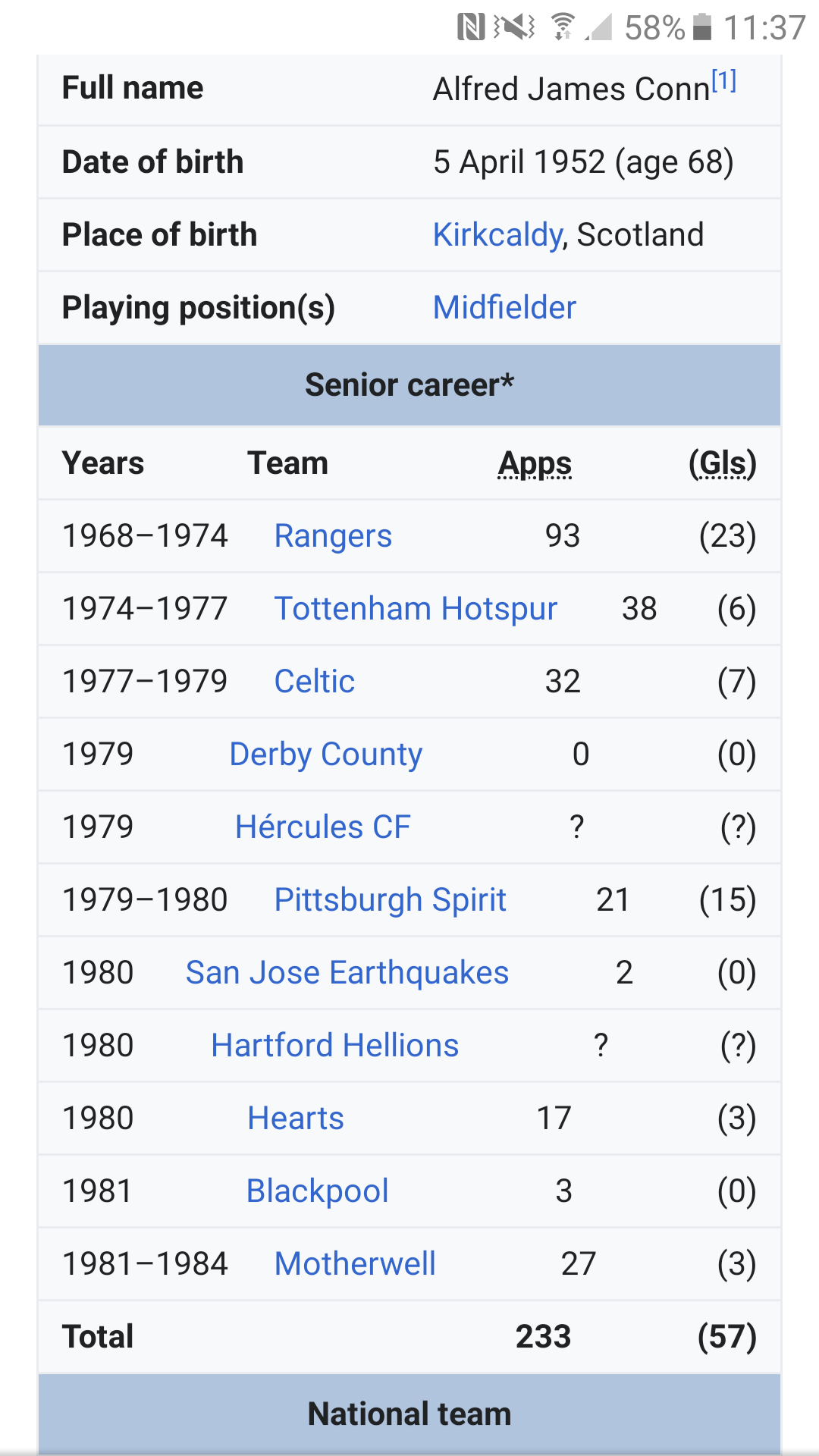
Task: Tap the Gls column abbreviation header
Action: 722,463
